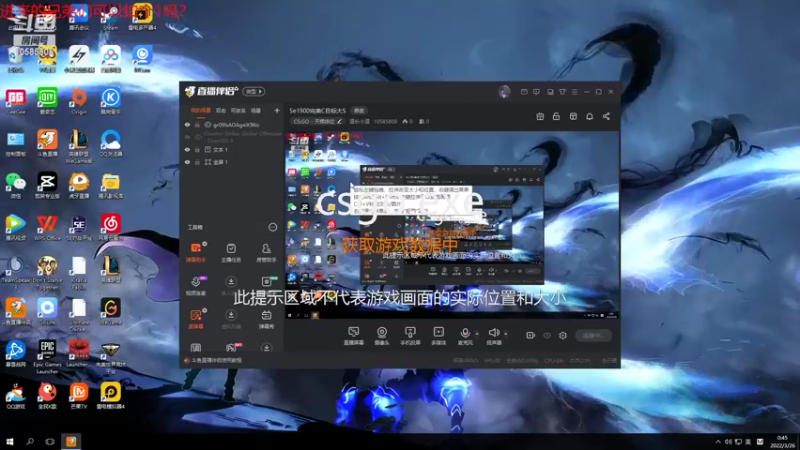Click the start streaming button

pyautogui.click(x=593, y=335)
